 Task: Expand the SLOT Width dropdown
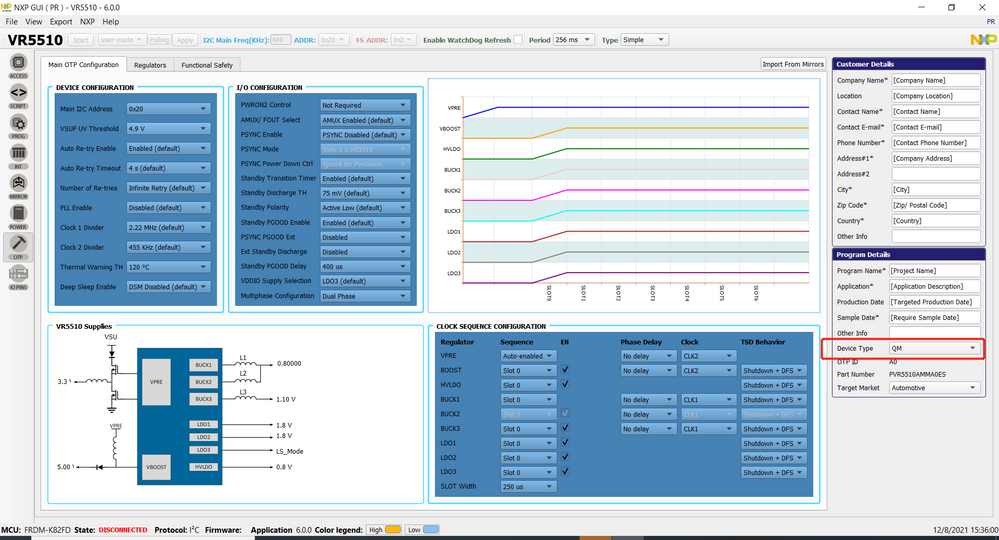[527, 487]
